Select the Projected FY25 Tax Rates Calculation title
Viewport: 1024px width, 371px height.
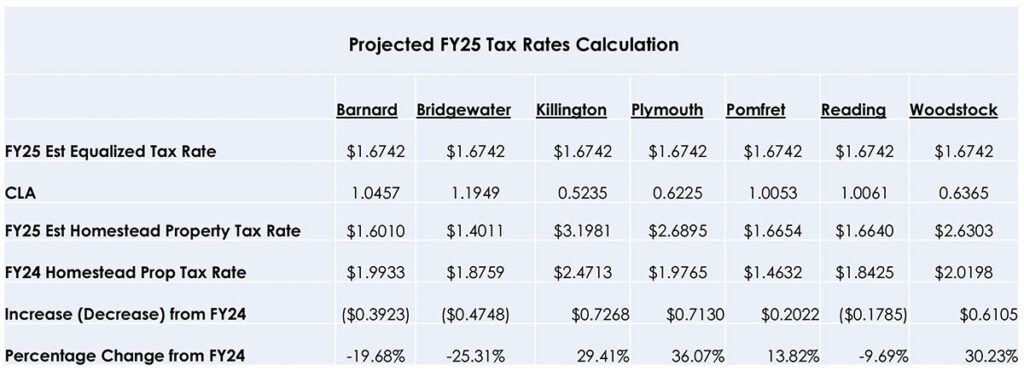(x=513, y=45)
